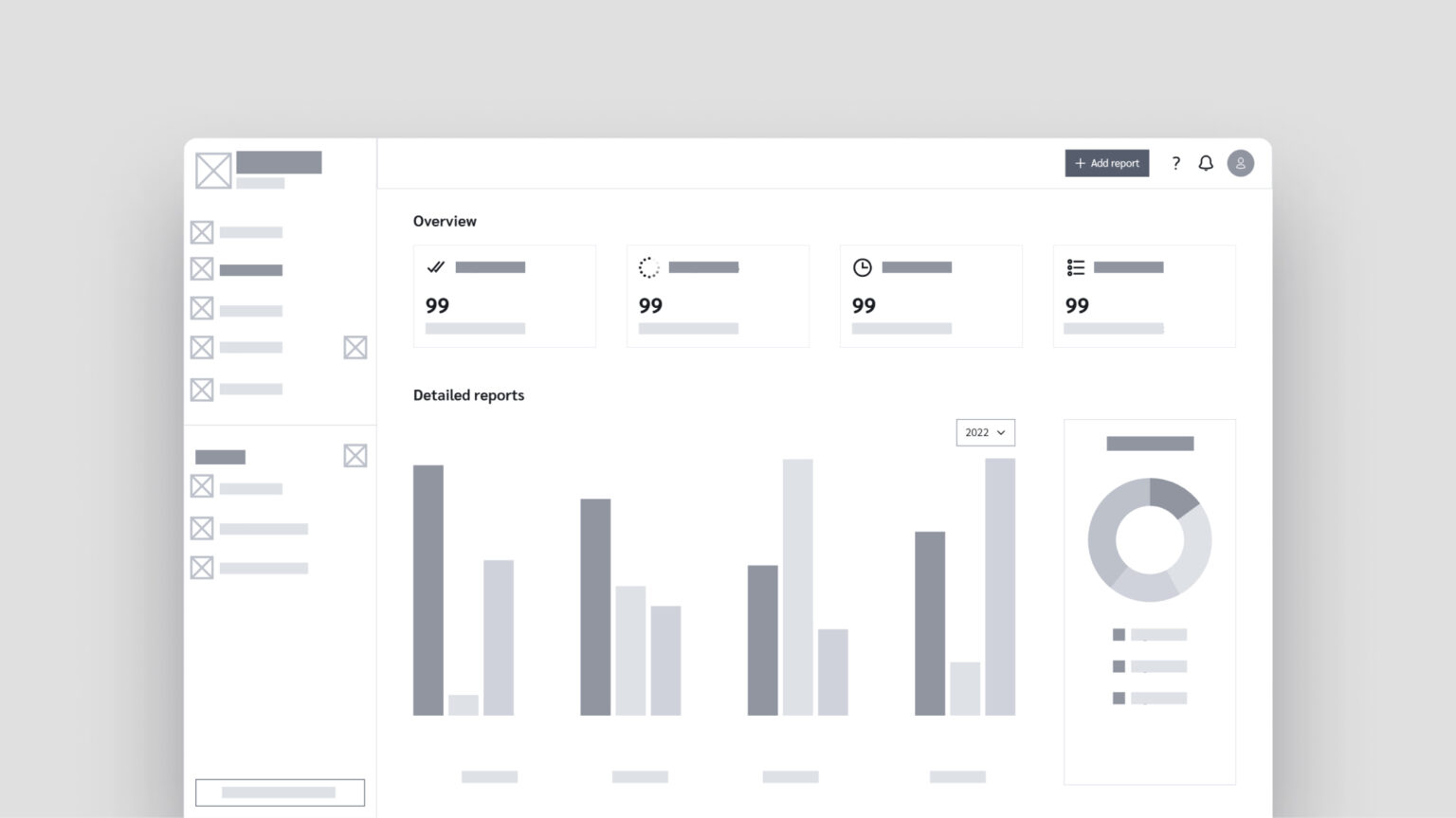Click the Add report button
Viewport: 1456px width, 818px height.
(1106, 163)
